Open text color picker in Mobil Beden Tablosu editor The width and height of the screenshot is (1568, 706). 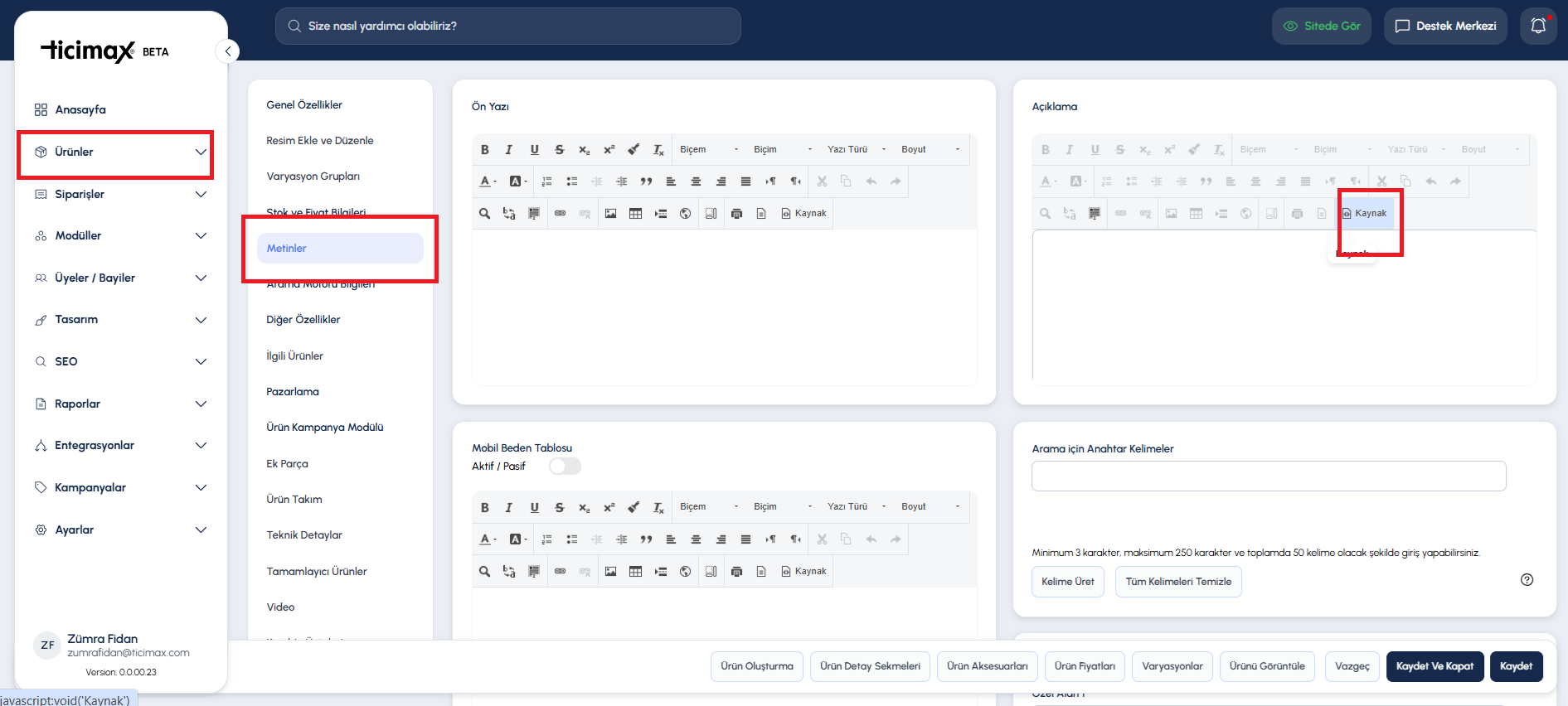488,539
